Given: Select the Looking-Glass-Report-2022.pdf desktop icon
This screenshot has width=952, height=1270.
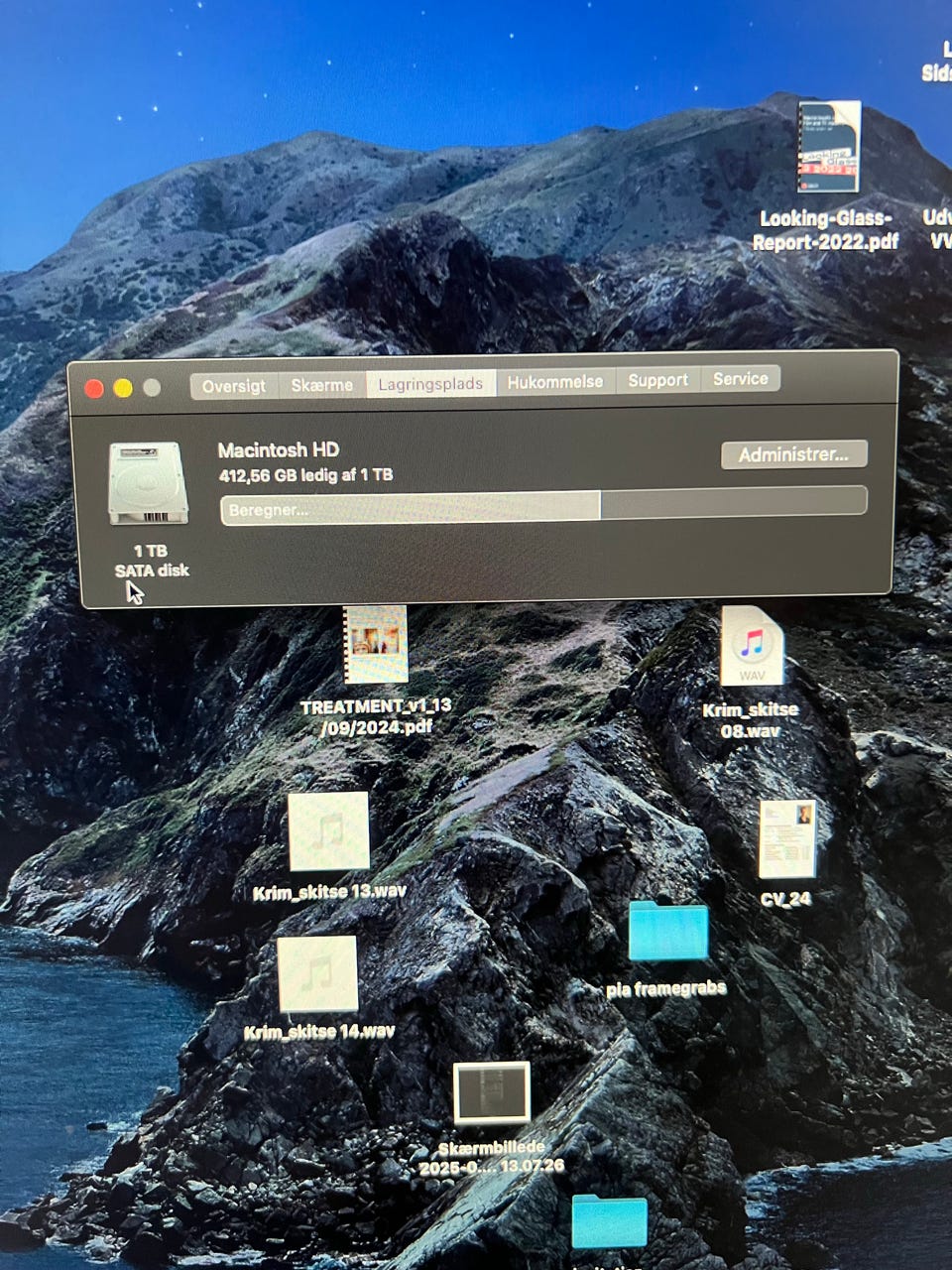Looking at the screenshot, I should [828, 148].
